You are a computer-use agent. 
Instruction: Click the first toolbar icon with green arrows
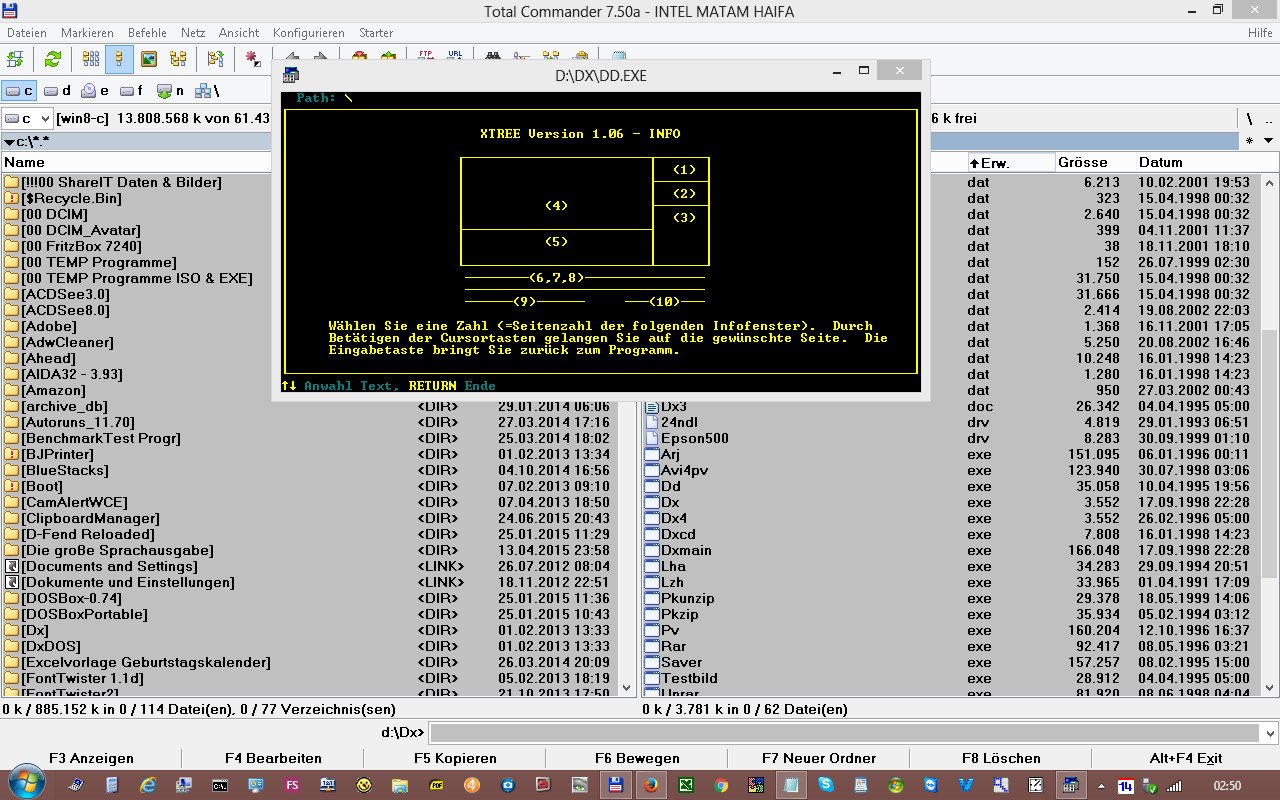(x=16, y=59)
